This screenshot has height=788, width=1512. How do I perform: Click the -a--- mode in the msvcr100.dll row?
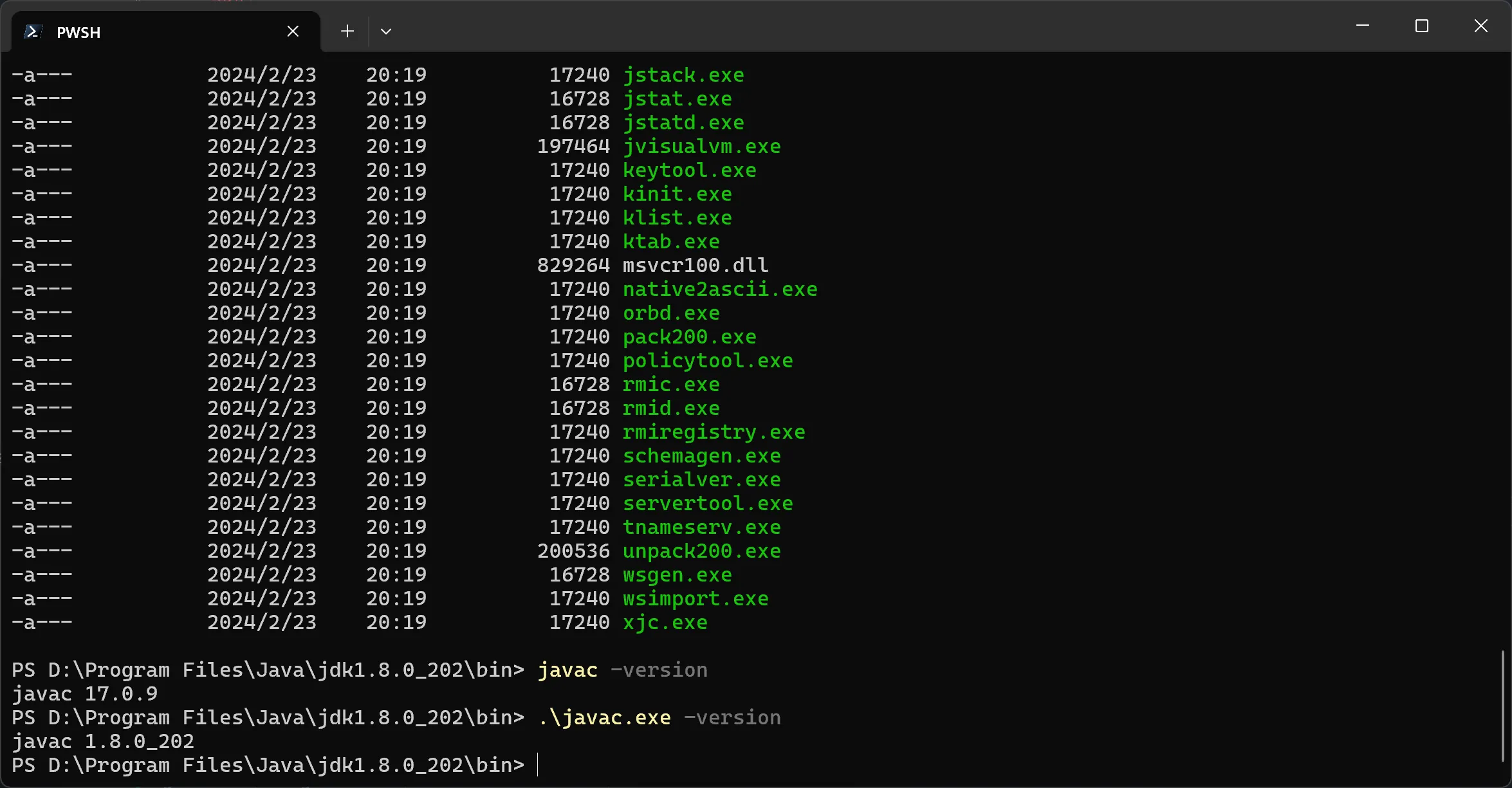42,266
